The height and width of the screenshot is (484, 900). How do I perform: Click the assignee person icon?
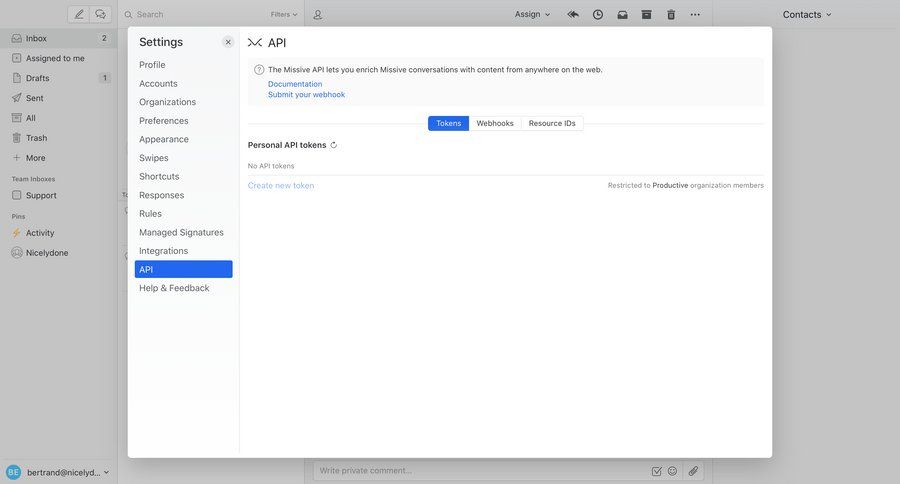tap(317, 14)
